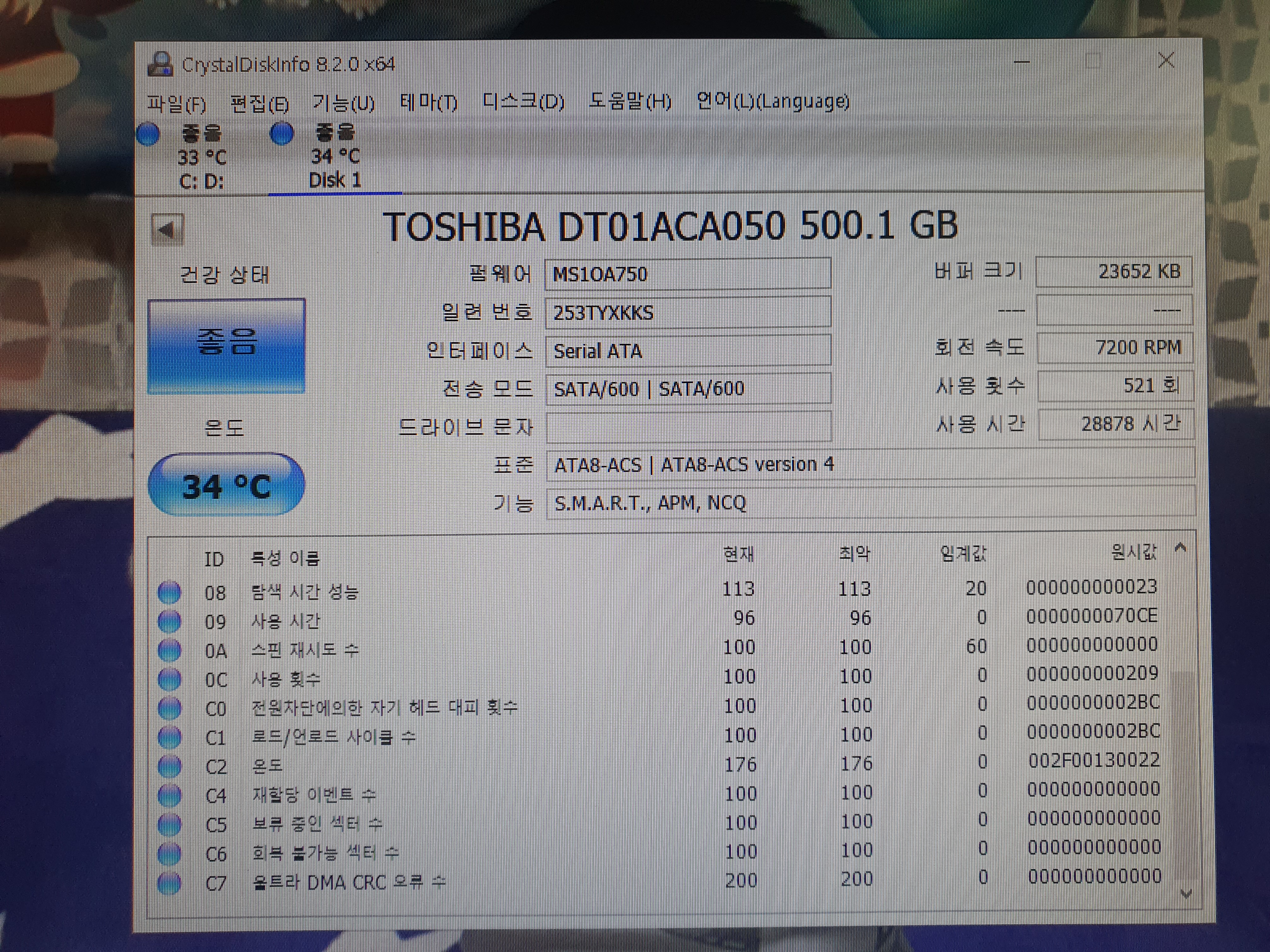The width and height of the screenshot is (1270, 952).
Task: Click the 좋음 health status button
Action: point(226,346)
